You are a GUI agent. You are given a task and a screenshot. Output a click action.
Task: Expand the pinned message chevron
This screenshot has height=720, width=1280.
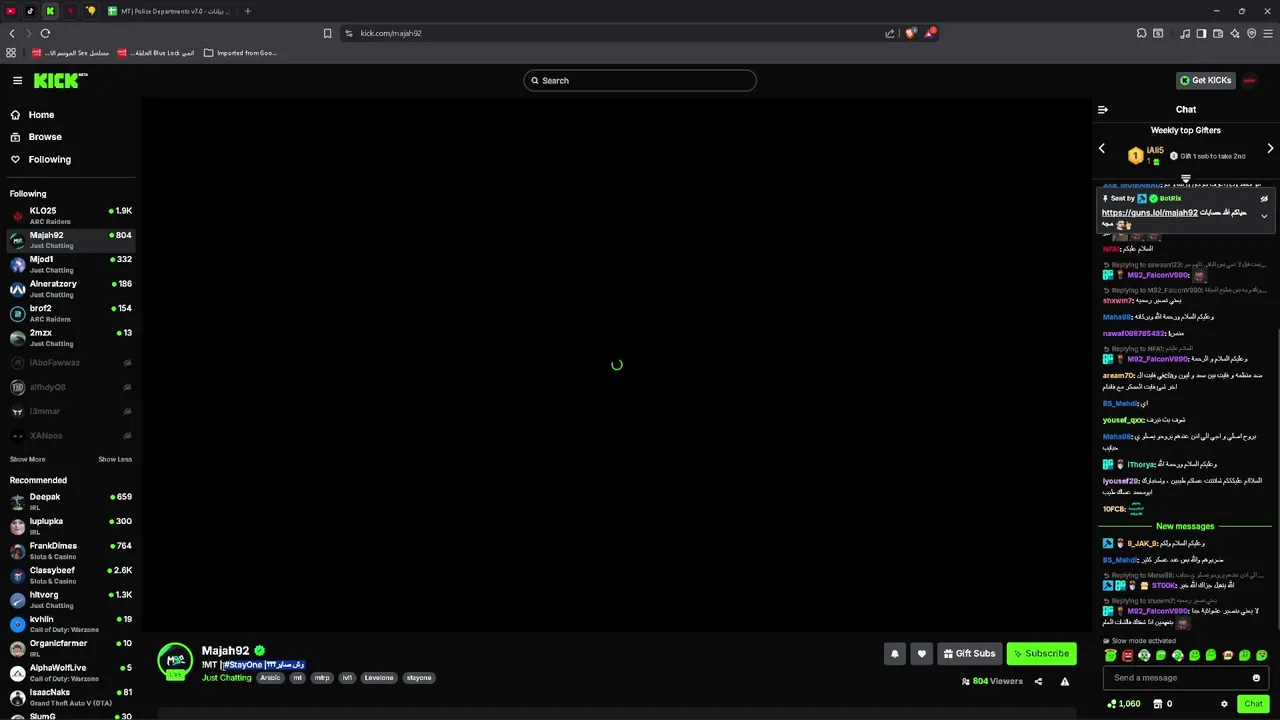point(1264,216)
